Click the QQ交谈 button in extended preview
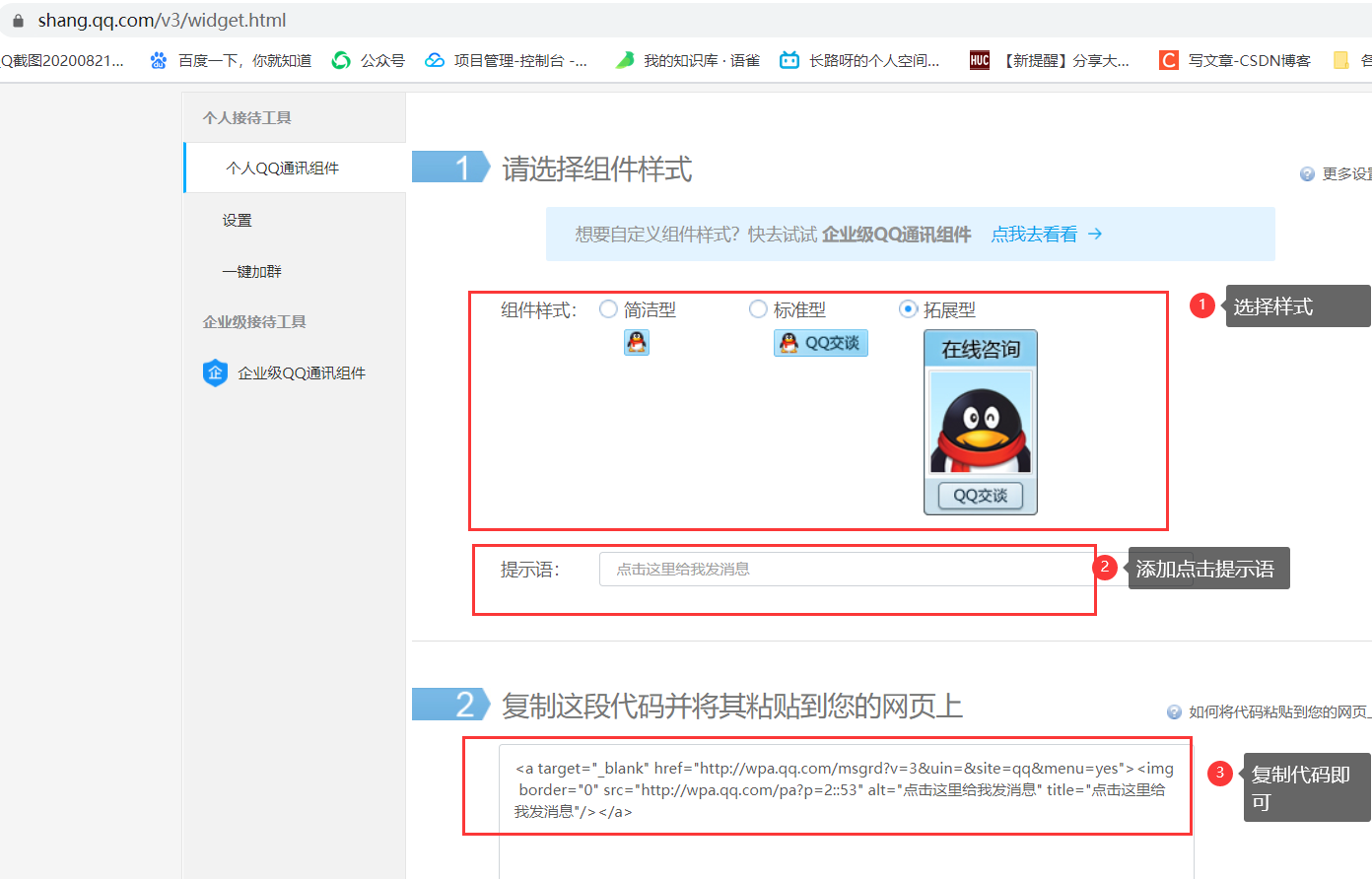This screenshot has width=1372, height=879. [981, 496]
